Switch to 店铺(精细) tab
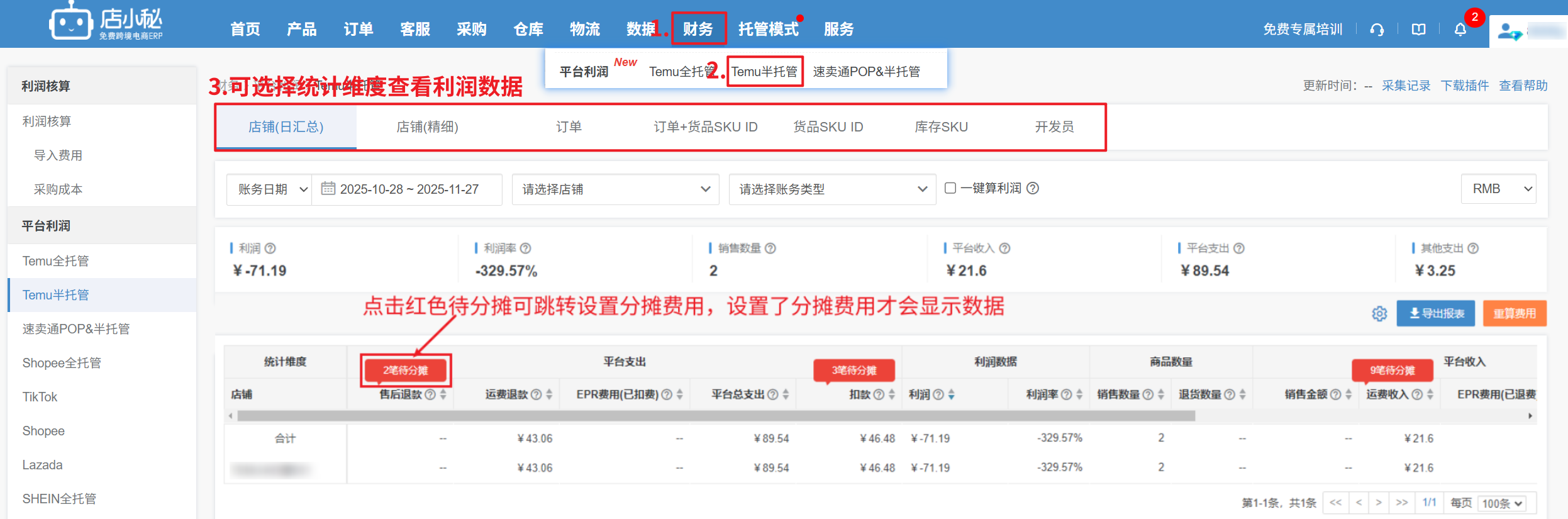This screenshot has height=519, width=1568. coord(427,127)
